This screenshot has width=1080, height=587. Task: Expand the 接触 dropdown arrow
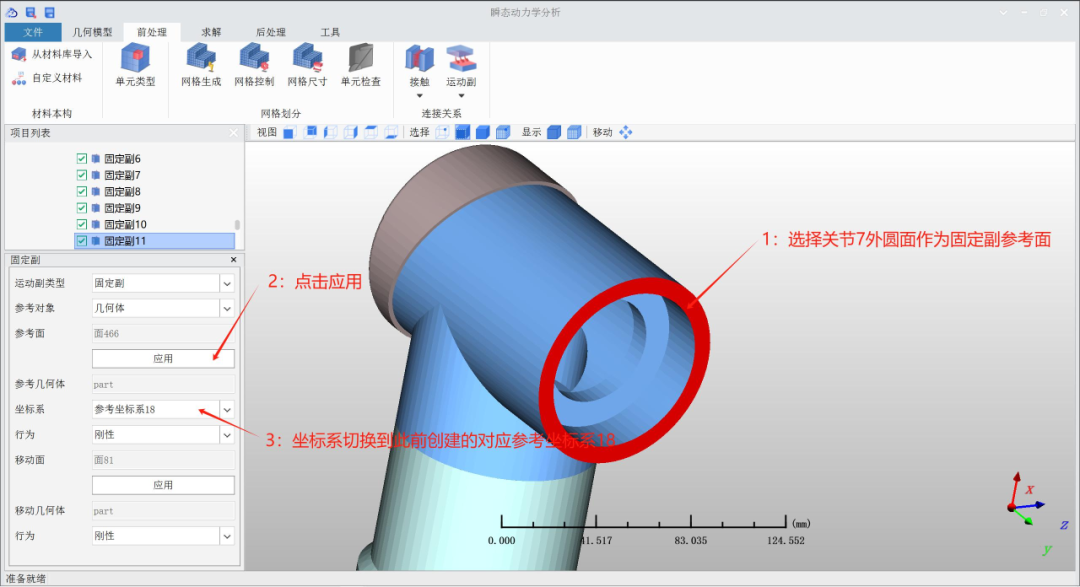coord(419,96)
